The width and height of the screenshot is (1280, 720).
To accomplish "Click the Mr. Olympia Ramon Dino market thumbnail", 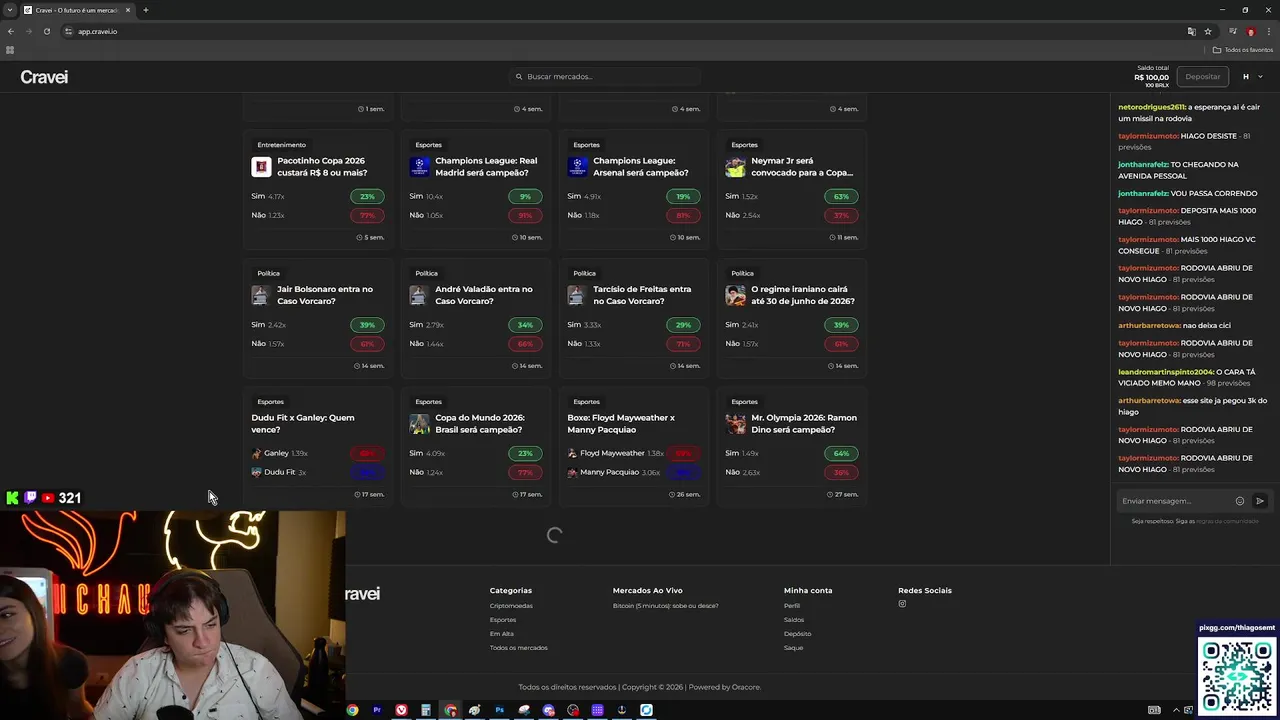I will pyautogui.click(x=735, y=424).
